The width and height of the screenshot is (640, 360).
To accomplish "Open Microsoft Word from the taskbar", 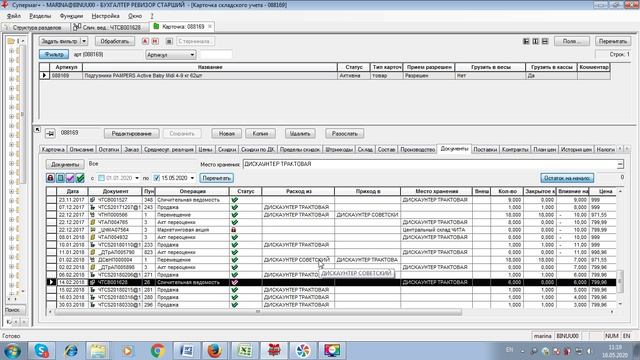I will 187,351.
